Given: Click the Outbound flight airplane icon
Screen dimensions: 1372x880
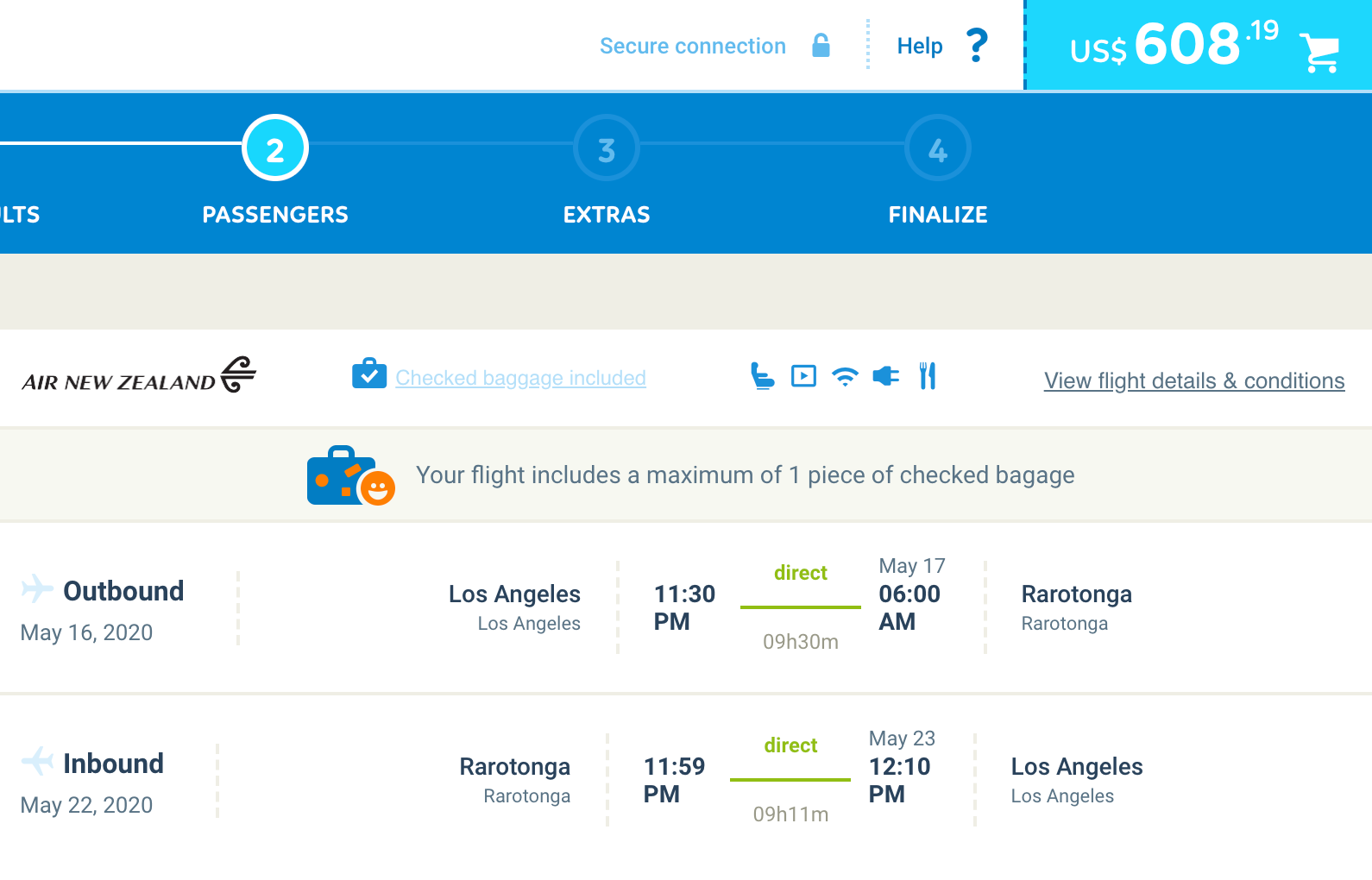Looking at the screenshot, I should pyautogui.click(x=37, y=588).
